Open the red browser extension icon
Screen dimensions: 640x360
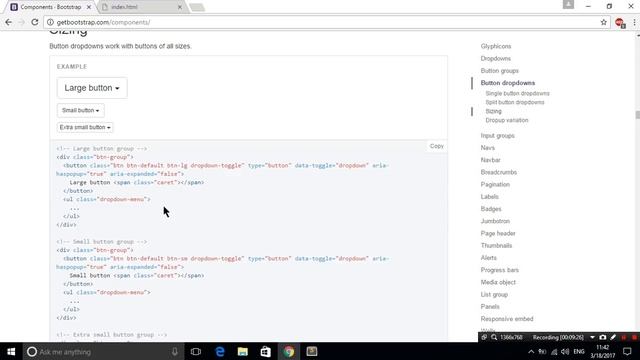point(620,23)
